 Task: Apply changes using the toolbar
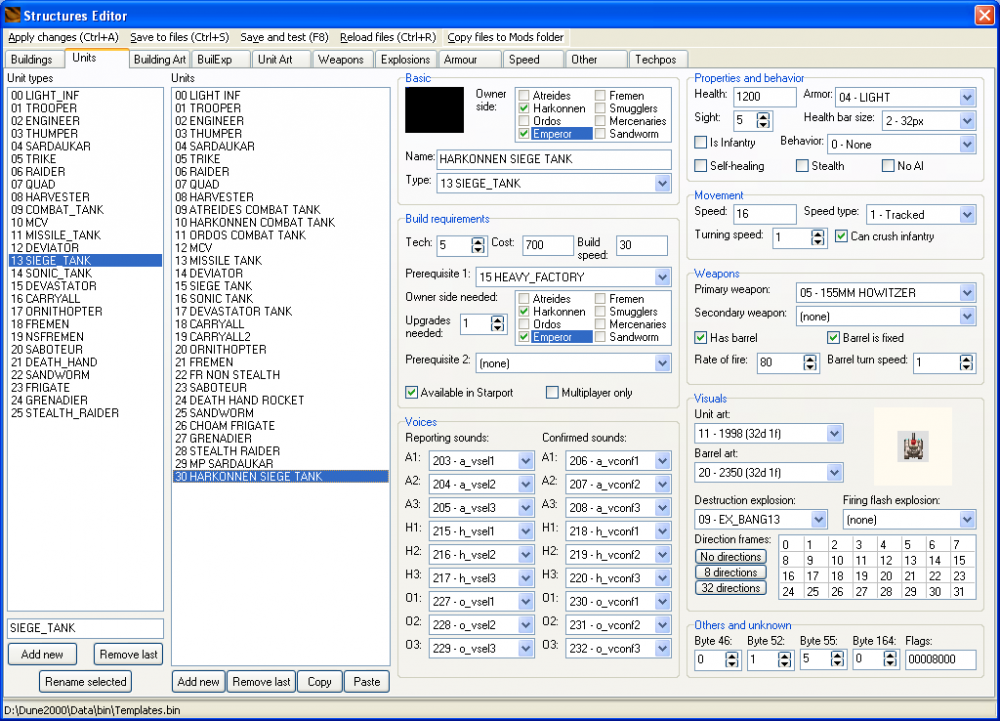click(x=62, y=37)
